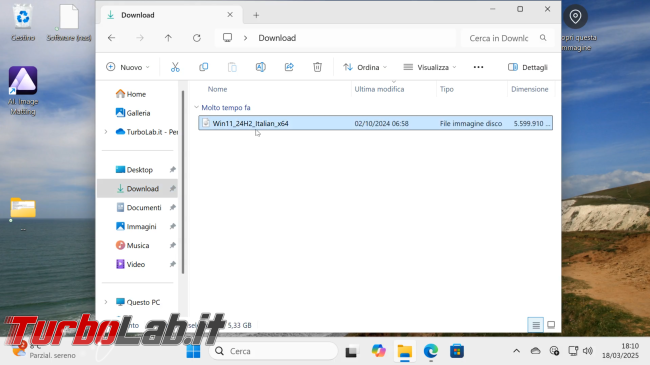The width and height of the screenshot is (650, 365).
Task: Go back with the left arrow
Action: (112, 38)
